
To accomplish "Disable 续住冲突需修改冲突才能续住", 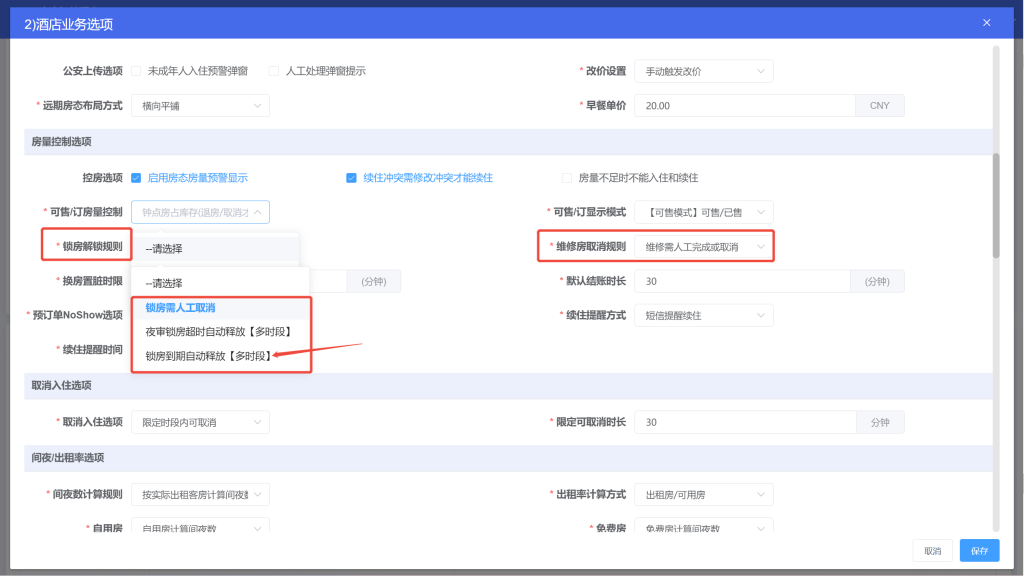I will (350, 176).
